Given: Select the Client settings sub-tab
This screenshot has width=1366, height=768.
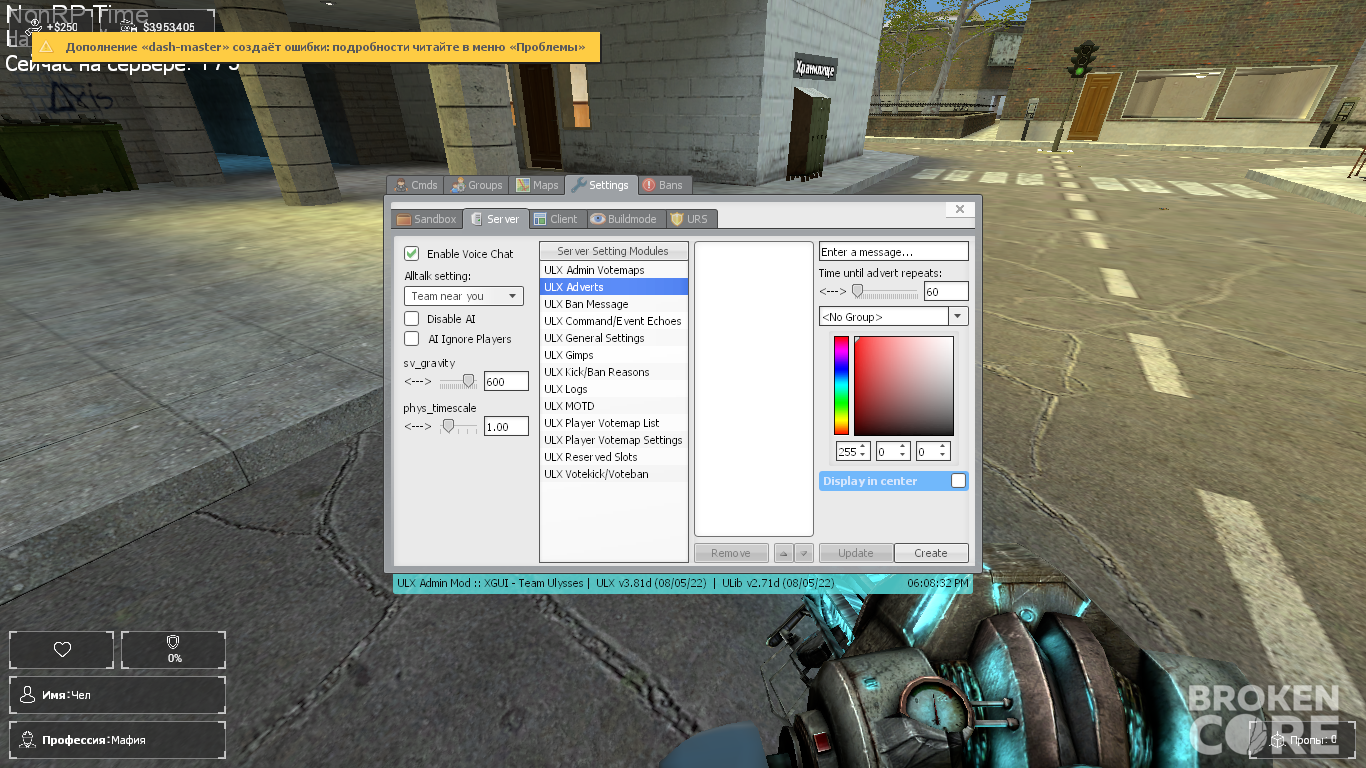Looking at the screenshot, I should [555, 219].
